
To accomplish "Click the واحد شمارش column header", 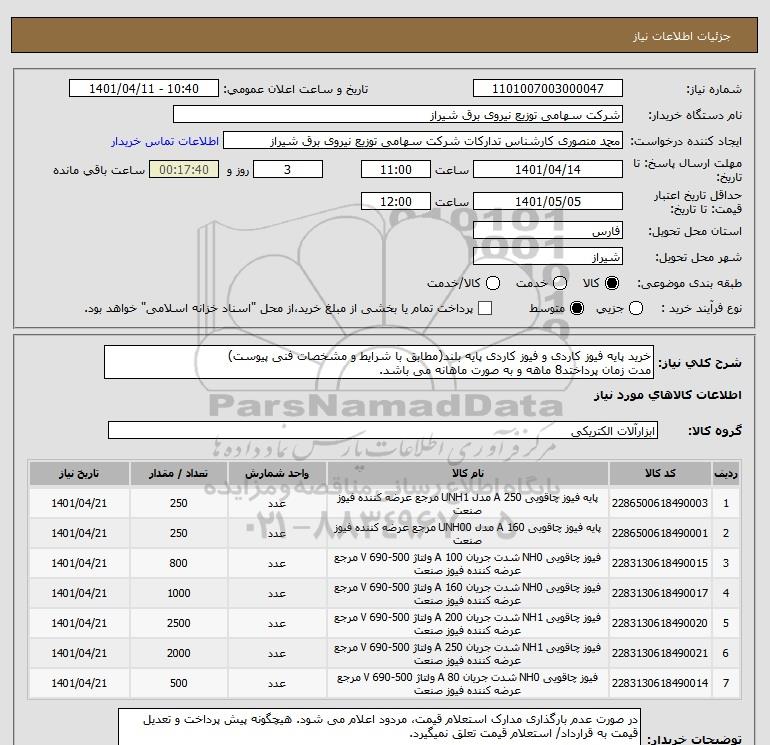I will coord(277,473).
